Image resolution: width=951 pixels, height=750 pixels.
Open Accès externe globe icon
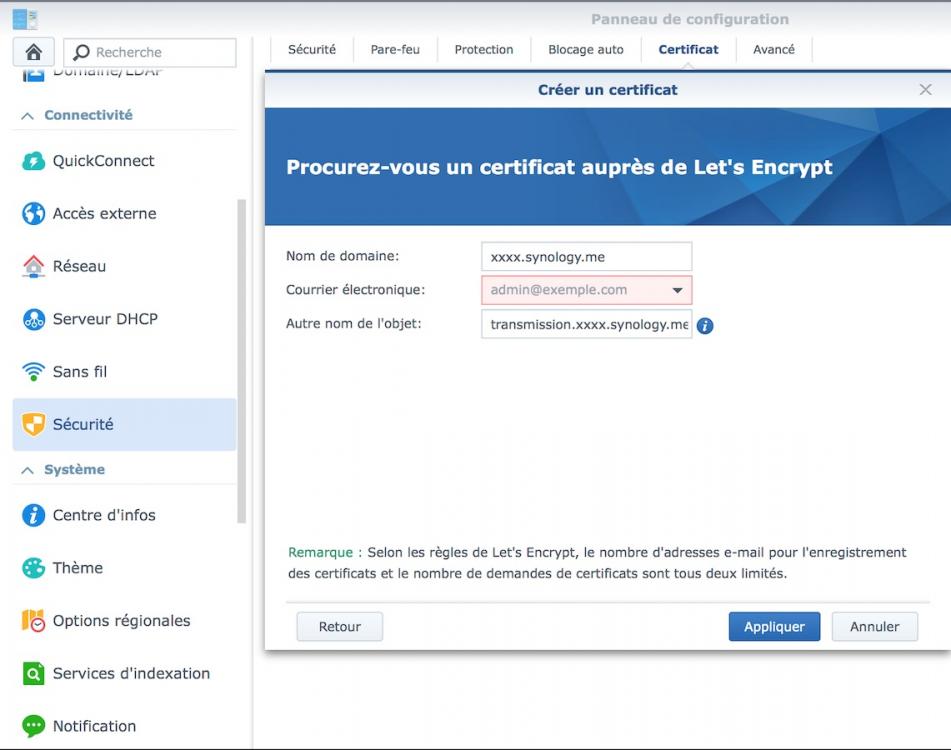pyautogui.click(x=34, y=213)
